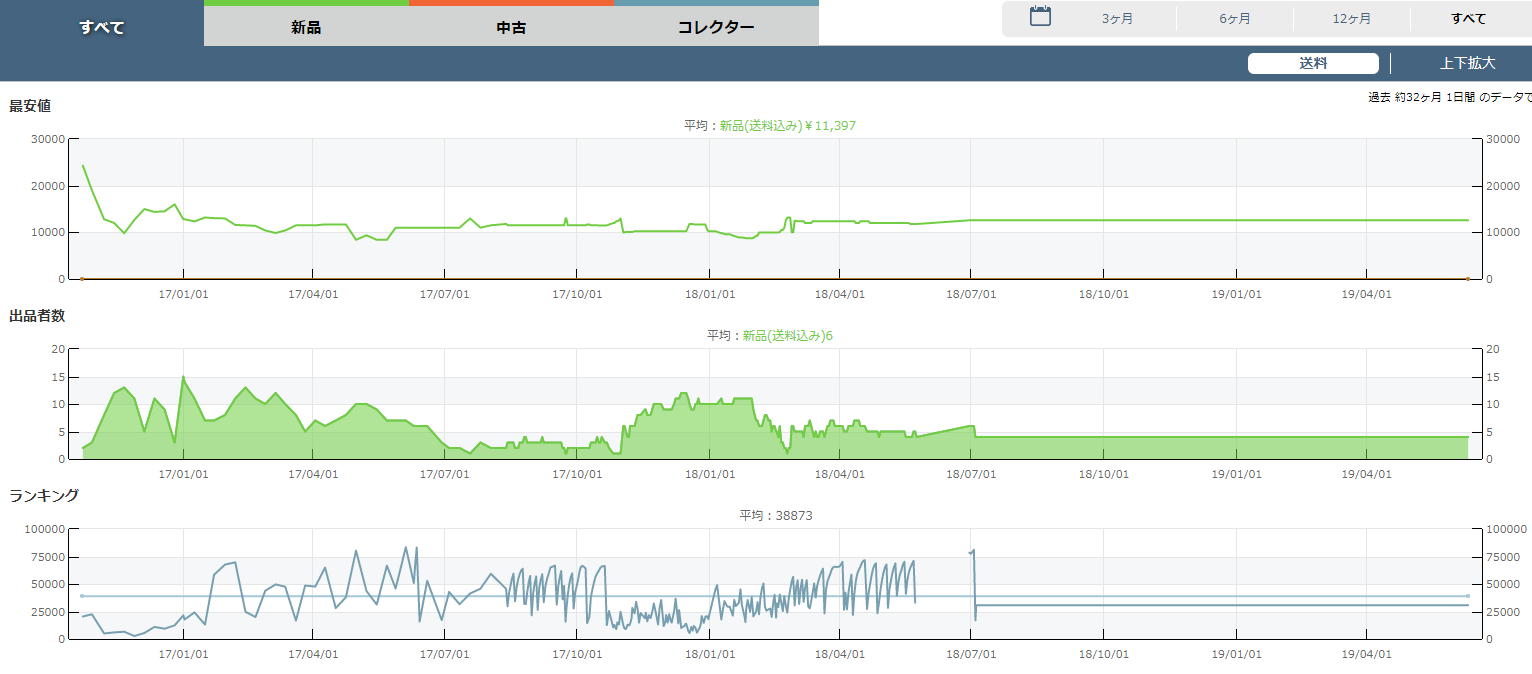
Task: Choose the 6ヶ月 time range
Action: point(1235,19)
